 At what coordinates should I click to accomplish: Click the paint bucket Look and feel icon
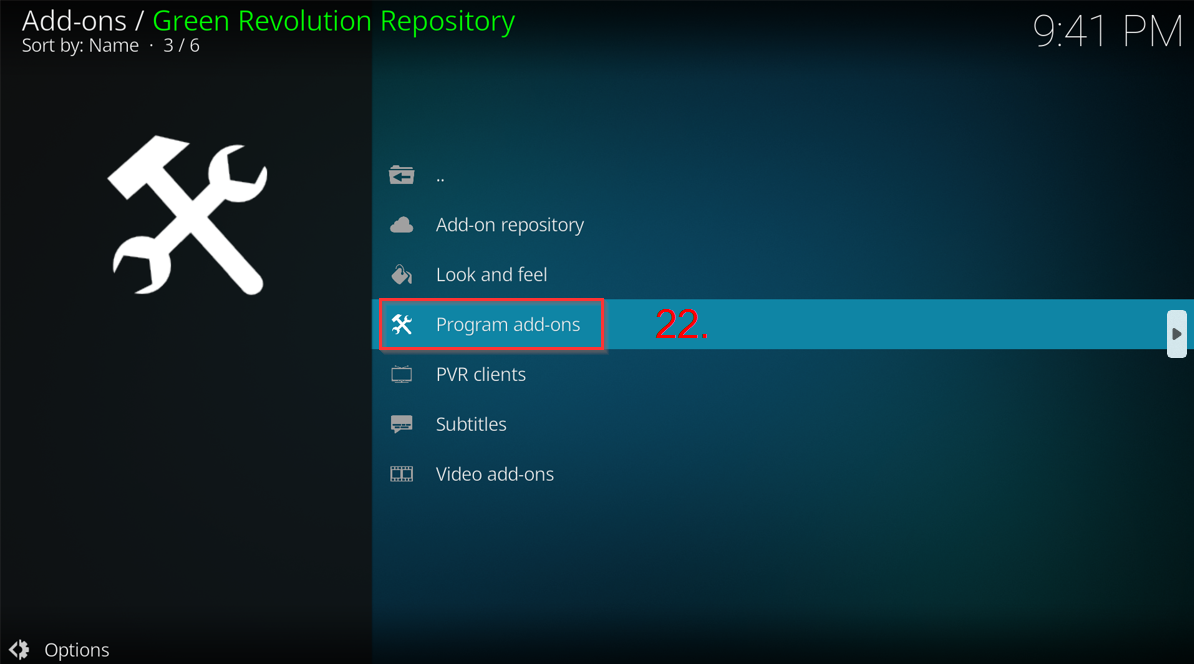401,274
